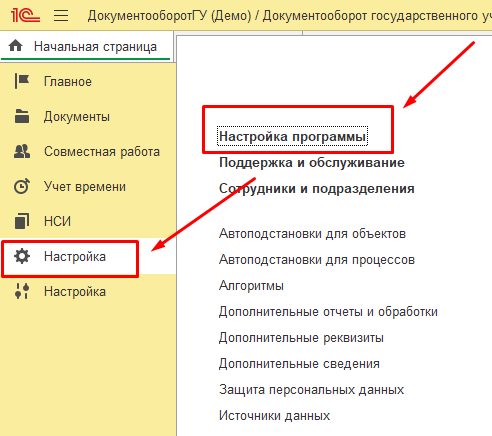Open the Главное section
The width and height of the screenshot is (492, 436).
click(68, 81)
